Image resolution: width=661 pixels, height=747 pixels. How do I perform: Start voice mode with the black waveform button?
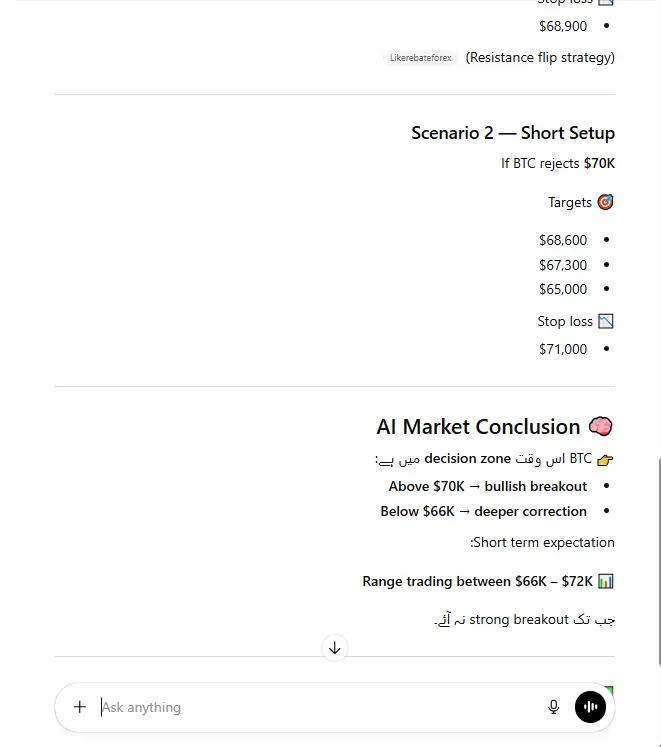[591, 707]
